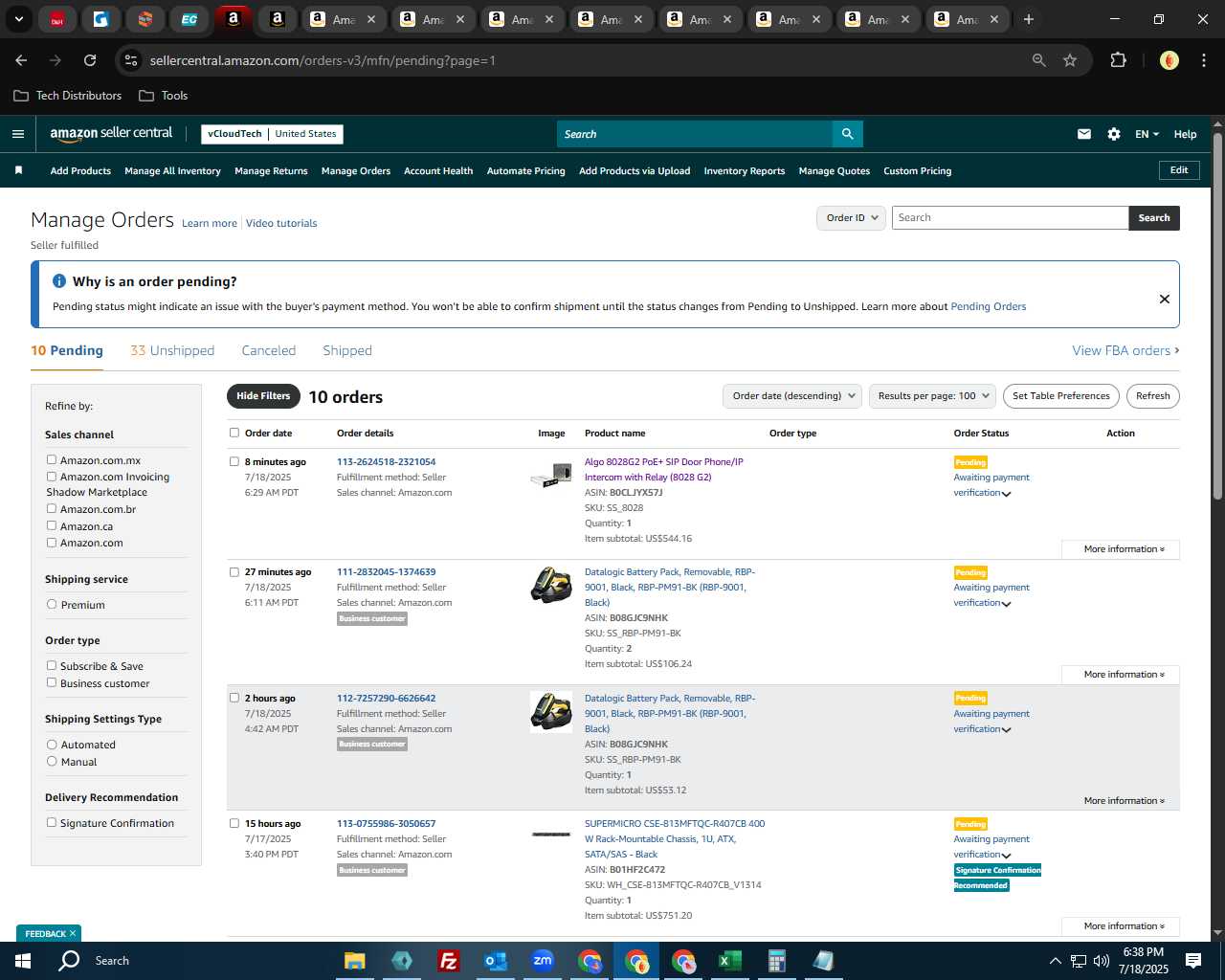The image size is (1225, 980).
Task: Open the Order ID search type dropdown
Action: [851, 218]
